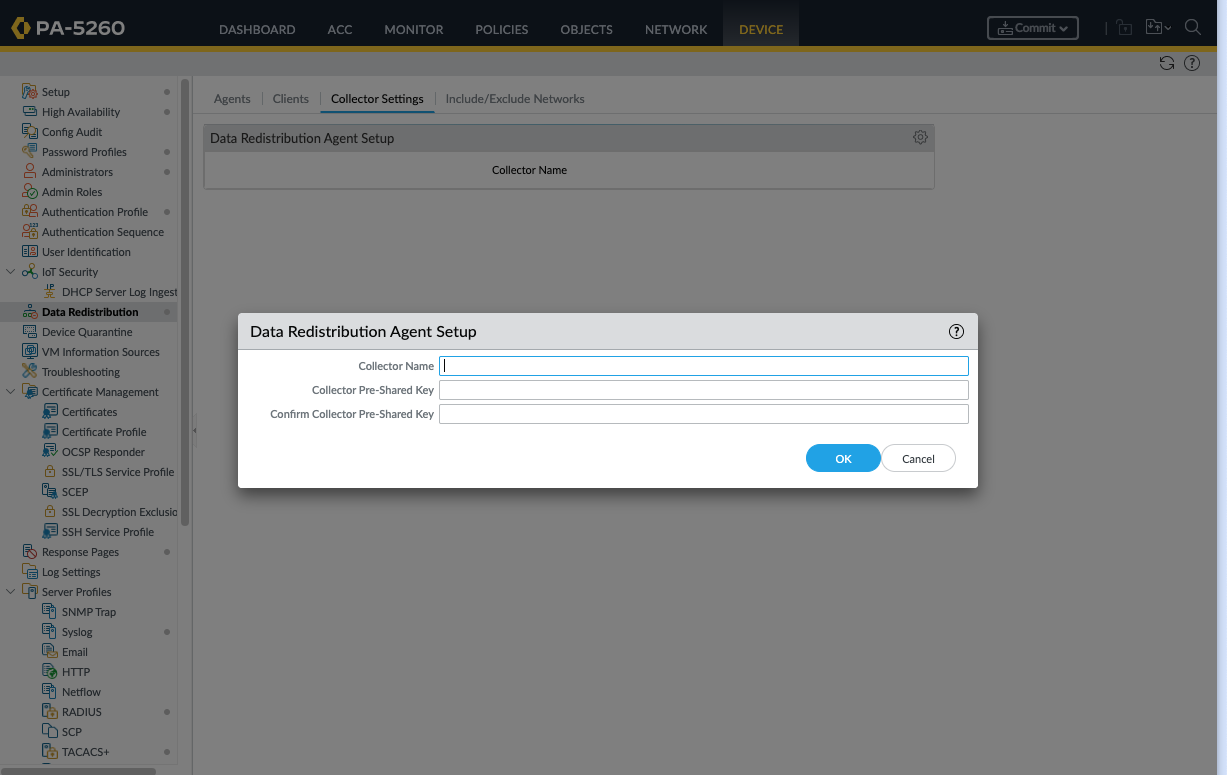Screen dimensions: 1227x775
Task: Open Log Settings item
Action: (71, 572)
